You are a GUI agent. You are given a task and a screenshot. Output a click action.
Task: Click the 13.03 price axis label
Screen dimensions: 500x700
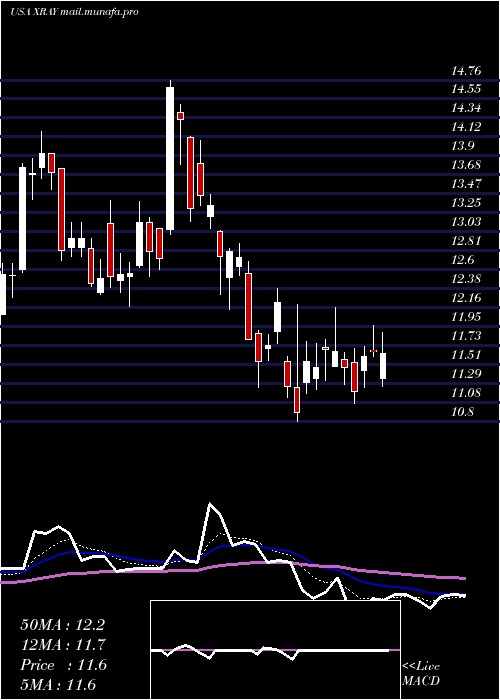[x=466, y=222]
